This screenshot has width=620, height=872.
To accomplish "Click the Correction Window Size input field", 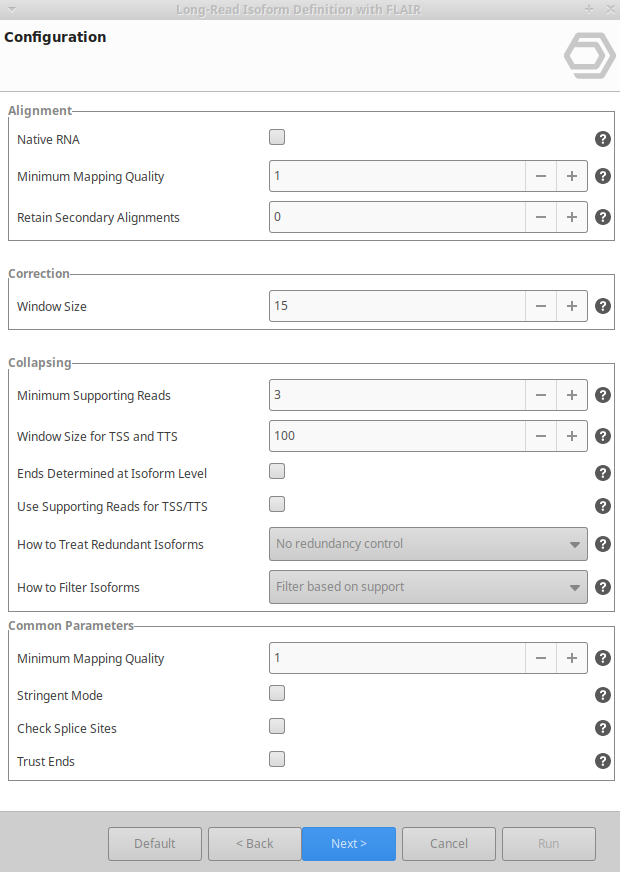I will tap(397, 306).
